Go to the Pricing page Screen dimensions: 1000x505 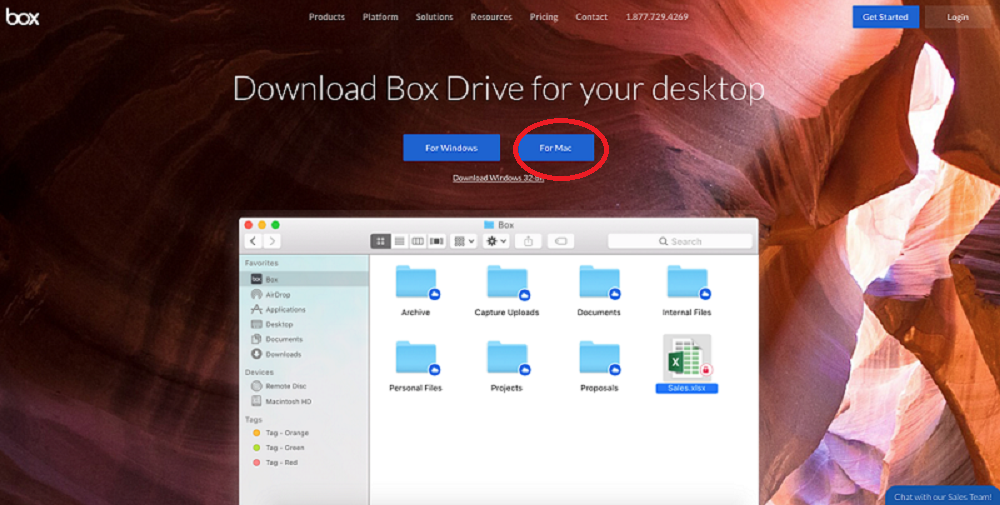(543, 17)
